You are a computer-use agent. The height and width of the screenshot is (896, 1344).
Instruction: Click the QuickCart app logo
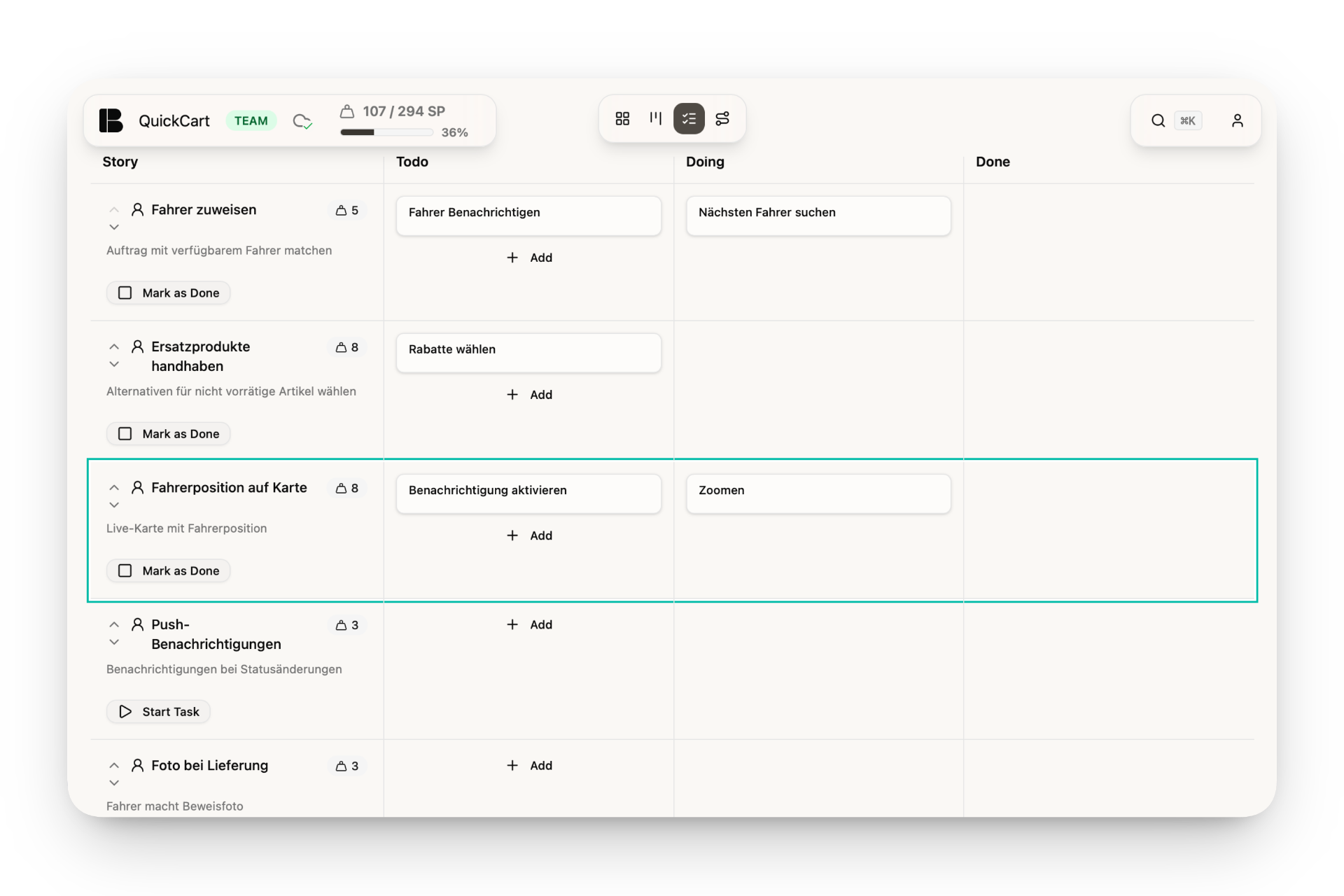(111, 120)
